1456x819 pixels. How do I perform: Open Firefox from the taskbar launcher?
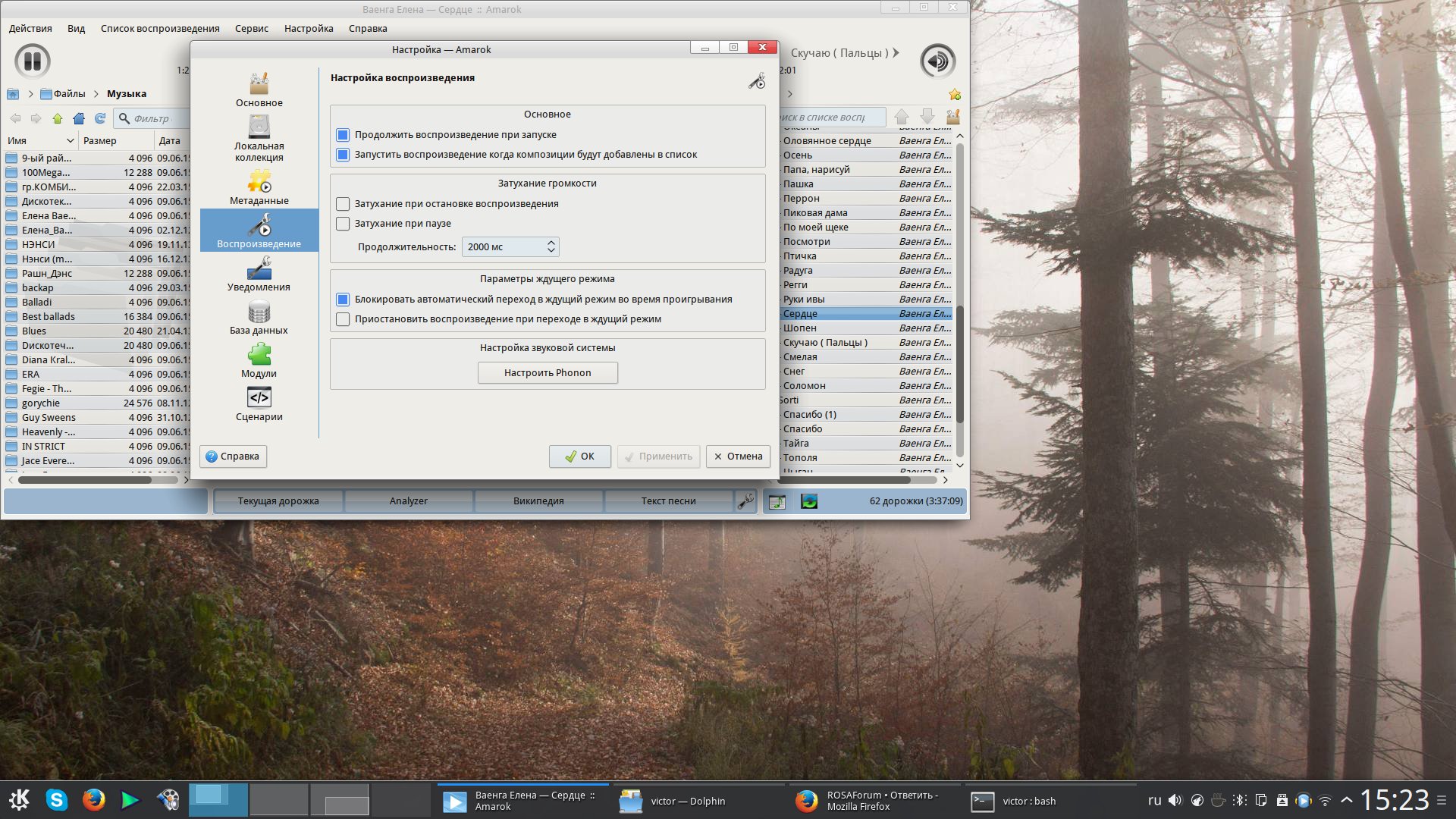[93, 800]
